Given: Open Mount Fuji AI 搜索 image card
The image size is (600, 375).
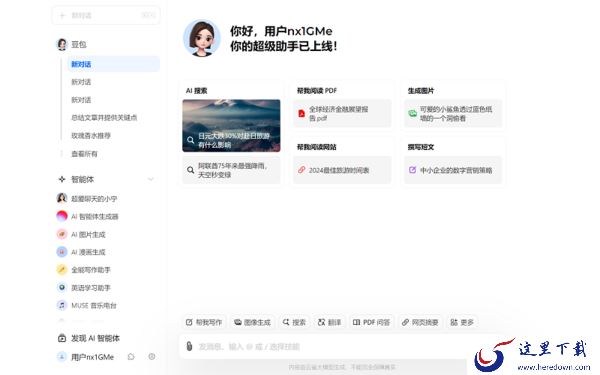Looking at the screenshot, I should 231,126.
